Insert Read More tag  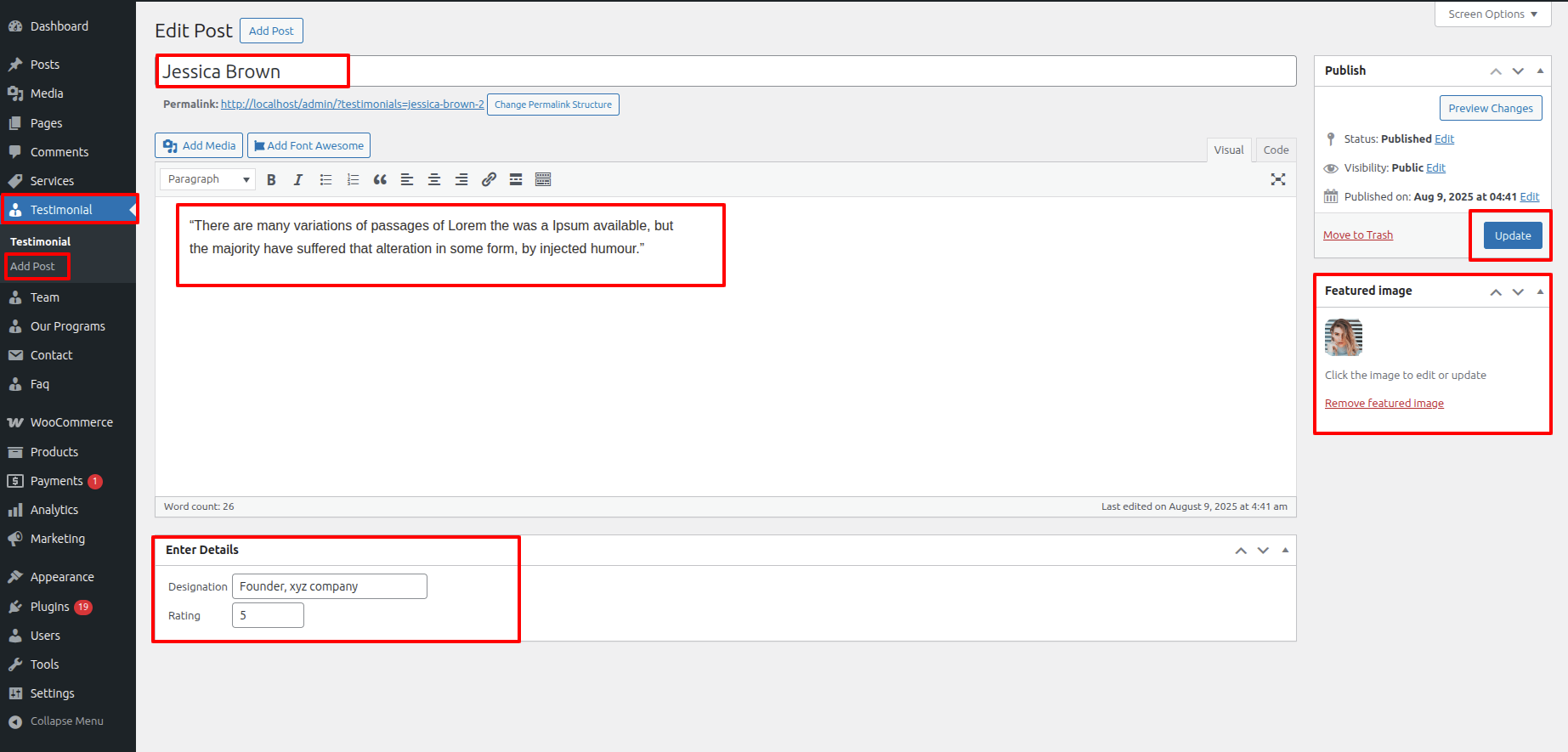(x=516, y=179)
